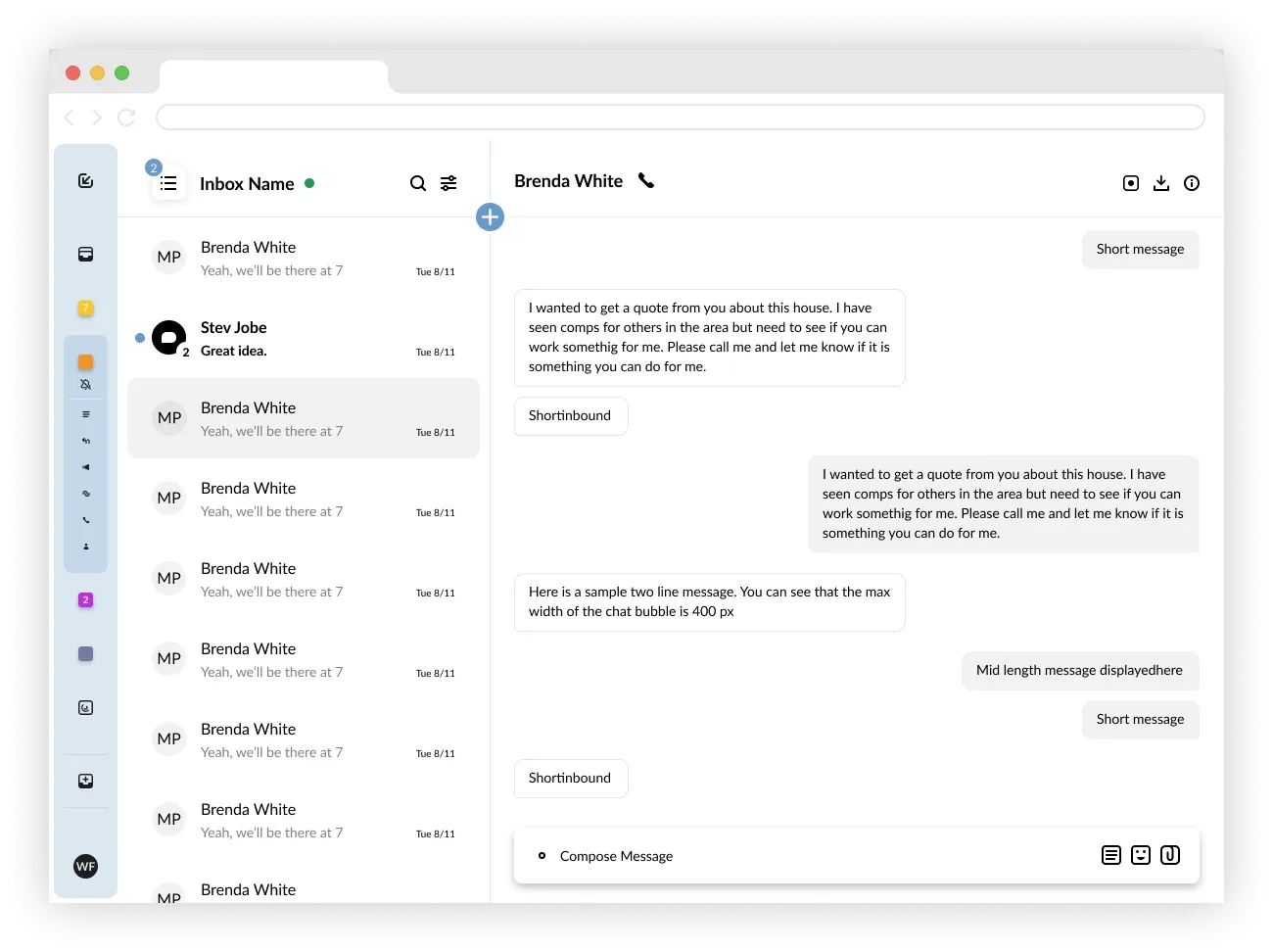Toggle the green inbox status dot
The width and height of the screenshot is (1273, 952).
[309, 183]
